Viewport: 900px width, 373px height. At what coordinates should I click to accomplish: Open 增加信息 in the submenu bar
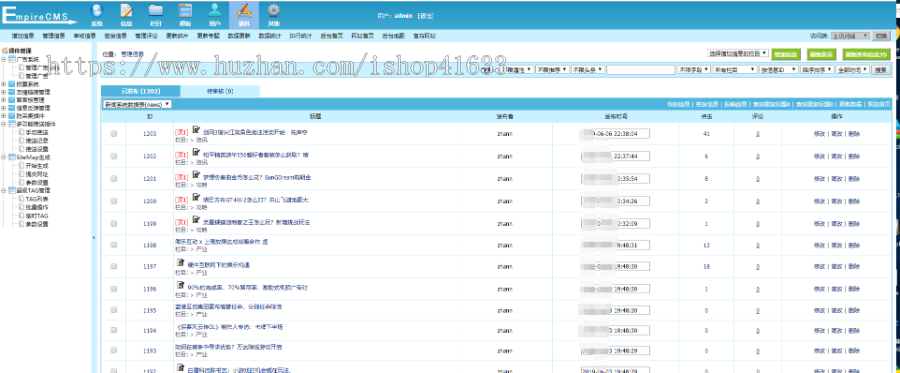pyautogui.click(x=22, y=36)
